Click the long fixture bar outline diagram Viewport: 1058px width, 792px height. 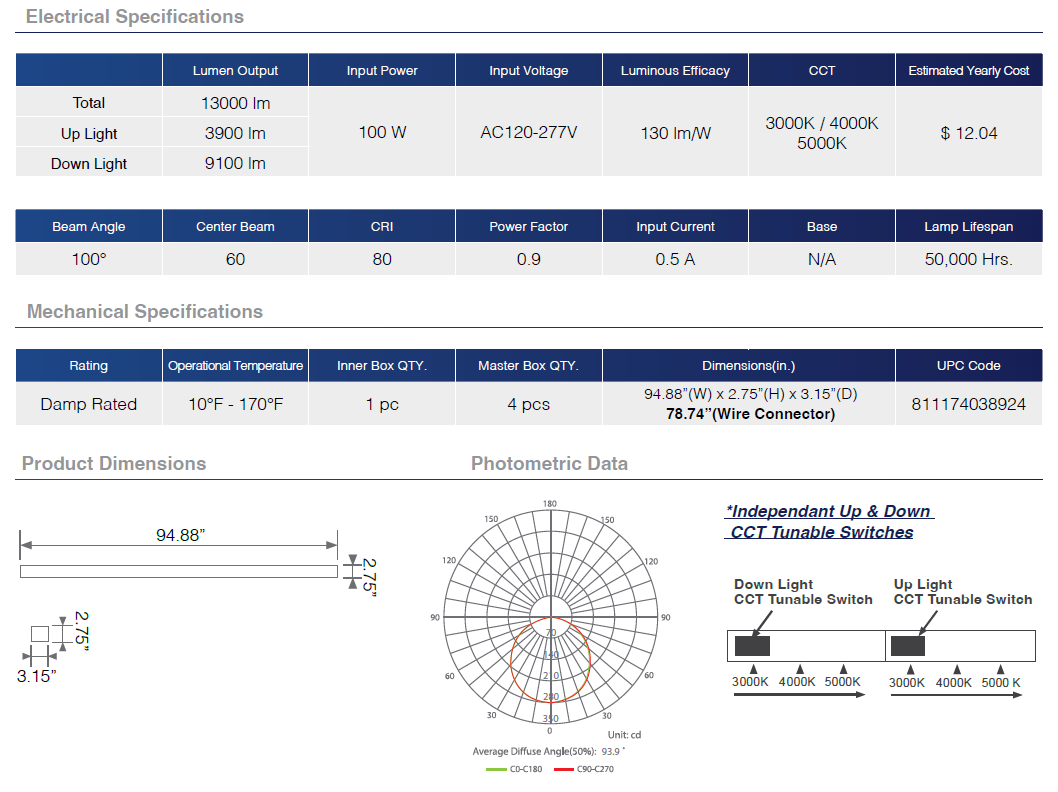pyautogui.click(x=179, y=571)
